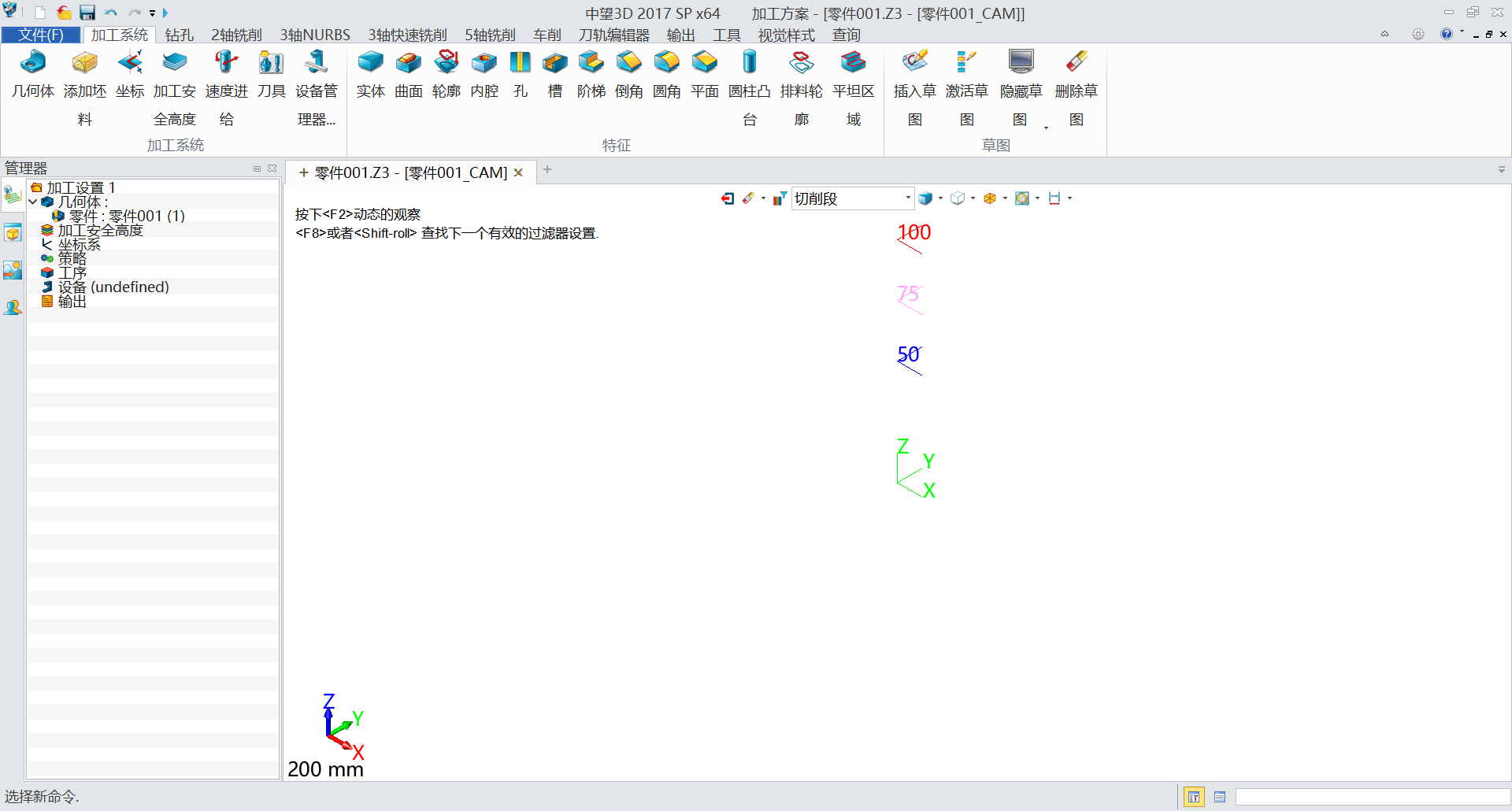Image resolution: width=1512 pixels, height=811 pixels.
Task: Open the measure dimension dropdown arrow
Action: pos(1070,198)
